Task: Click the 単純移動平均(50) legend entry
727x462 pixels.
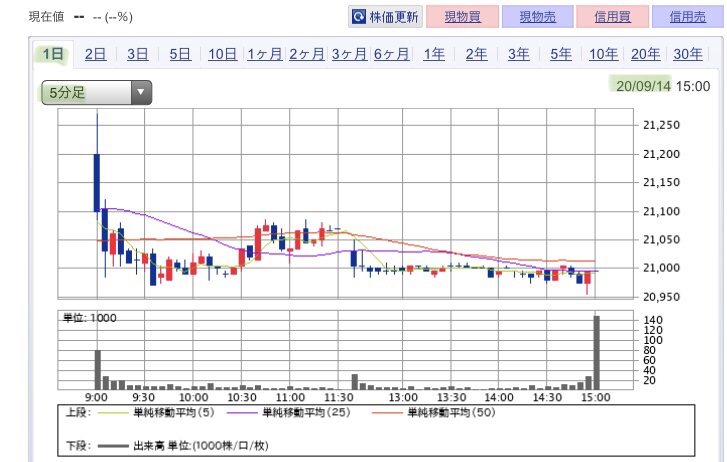Action: pos(433,412)
